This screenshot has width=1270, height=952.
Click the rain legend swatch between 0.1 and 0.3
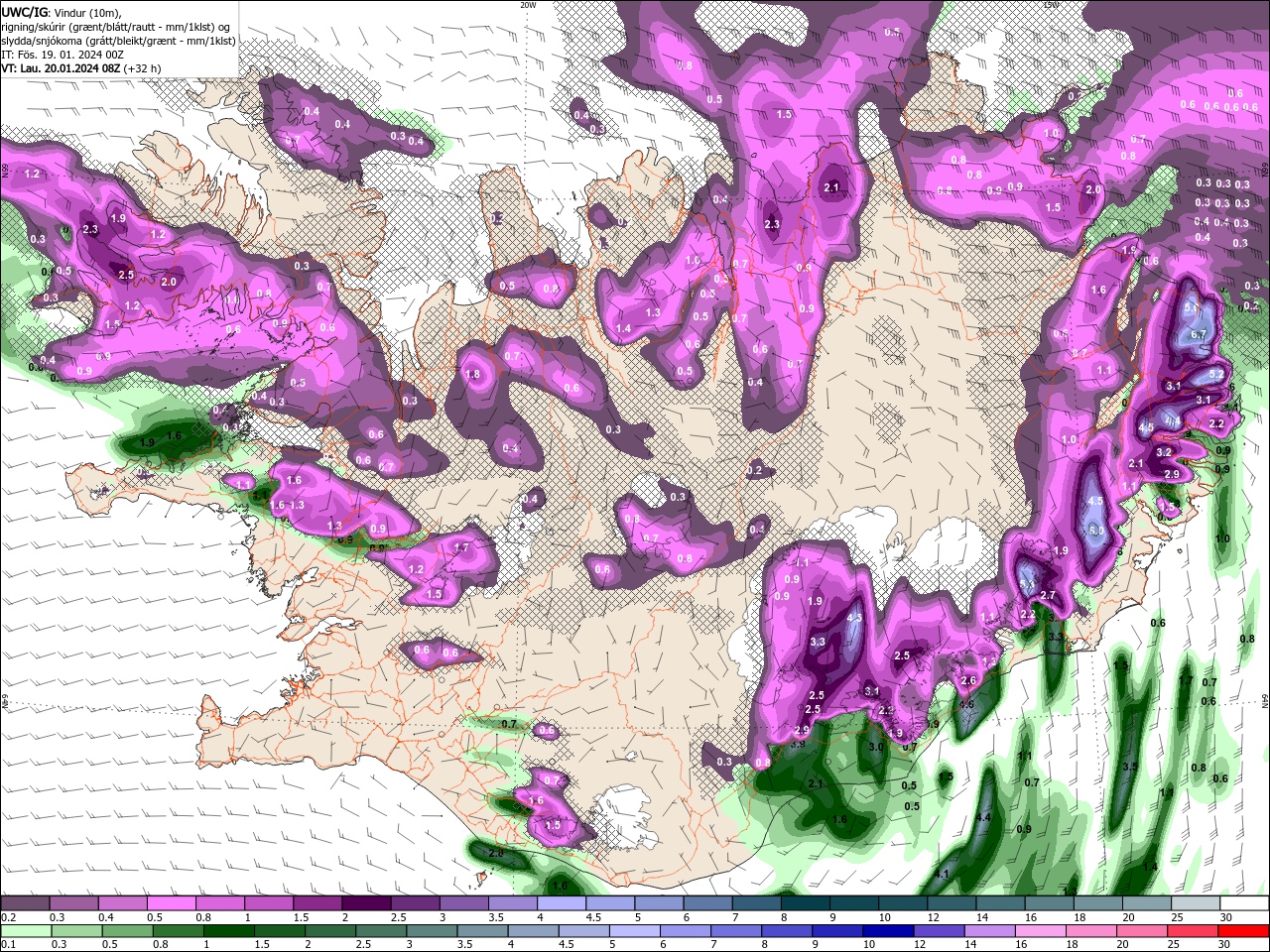click(x=25, y=930)
